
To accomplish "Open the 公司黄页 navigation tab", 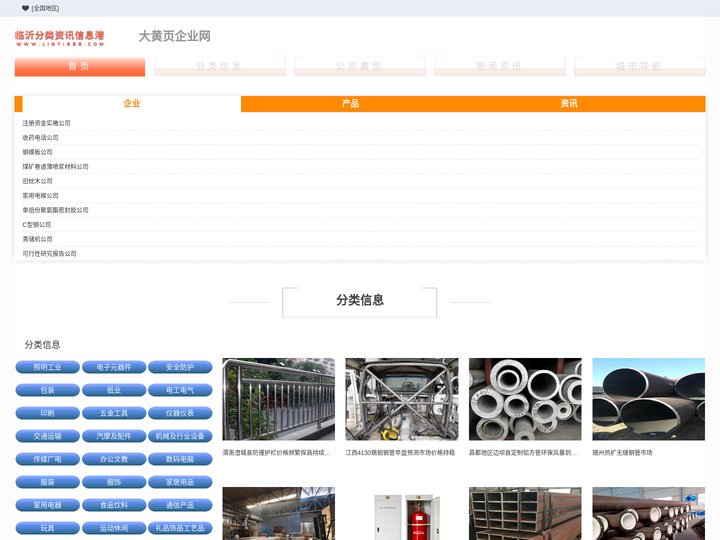I will (x=360, y=67).
